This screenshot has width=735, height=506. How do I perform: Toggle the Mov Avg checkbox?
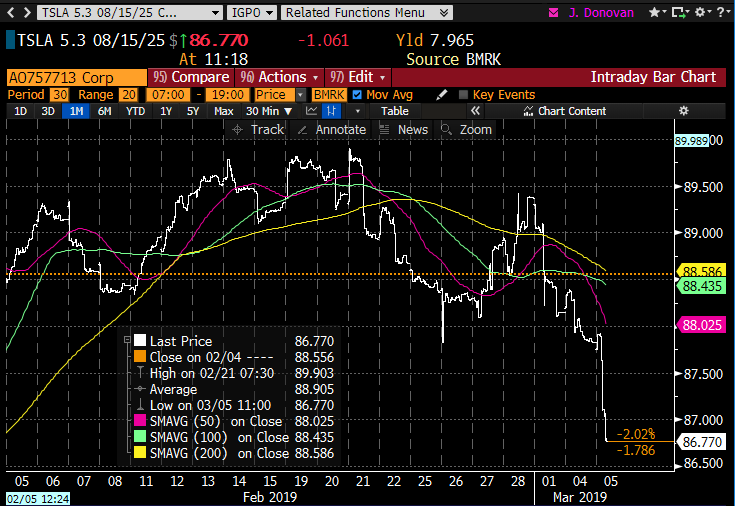click(357, 95)
